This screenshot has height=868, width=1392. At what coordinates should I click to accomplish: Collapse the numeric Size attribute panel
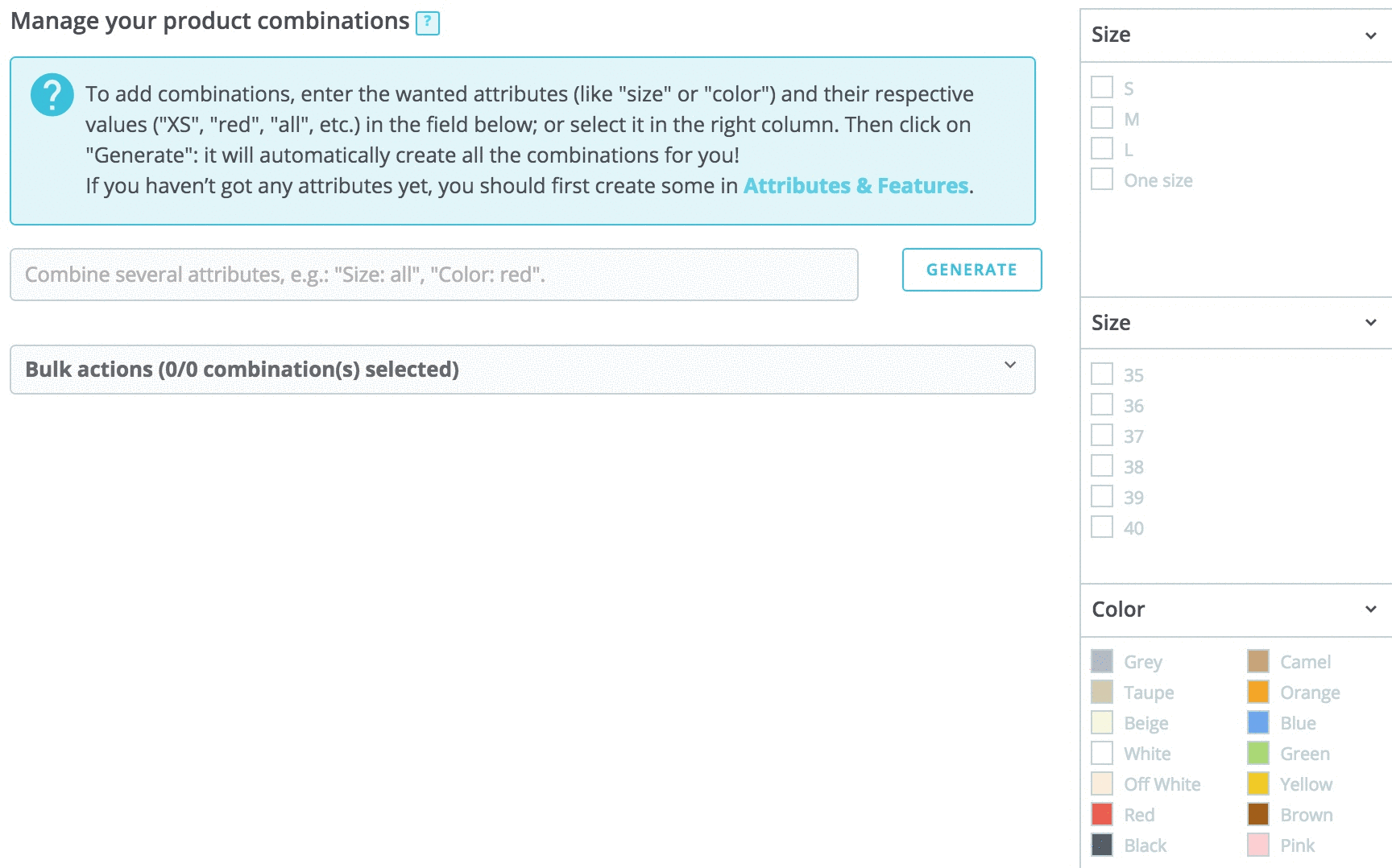point(1370,323)
